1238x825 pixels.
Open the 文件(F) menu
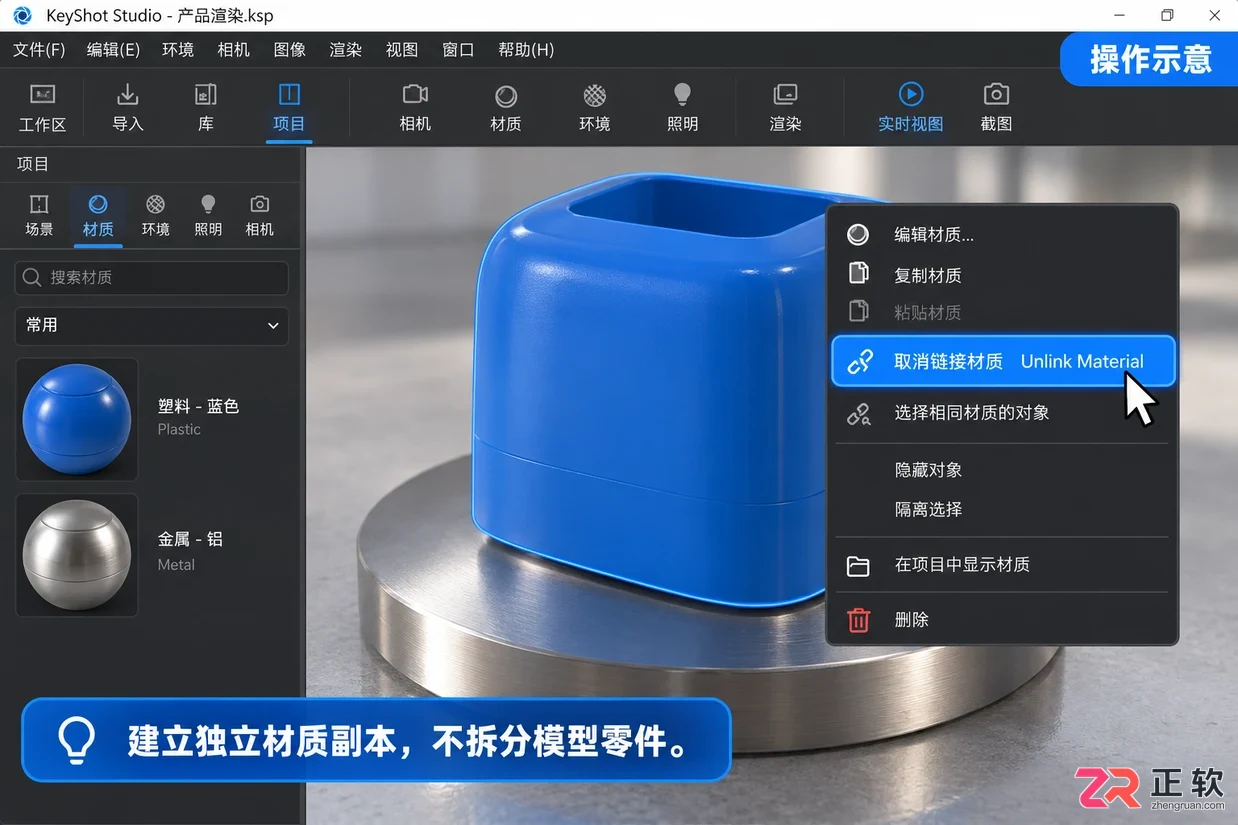(x=39, y=49)
